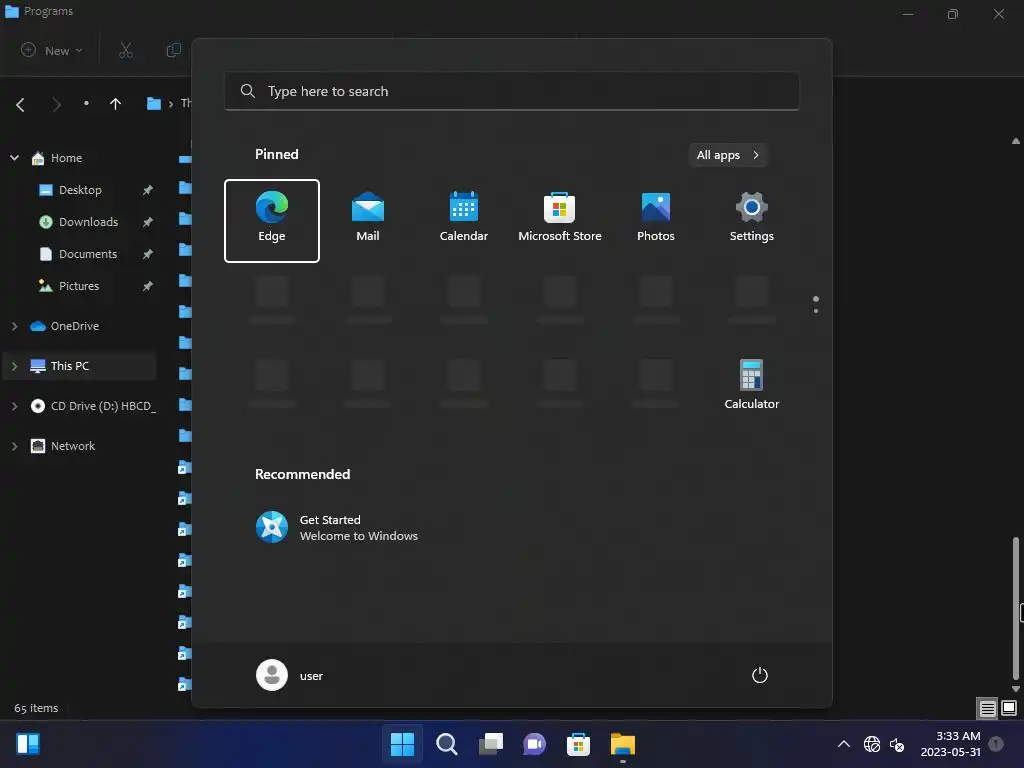Launch the Photos app
Viewport: 1024px width, 768px height.
pos(656,221)
